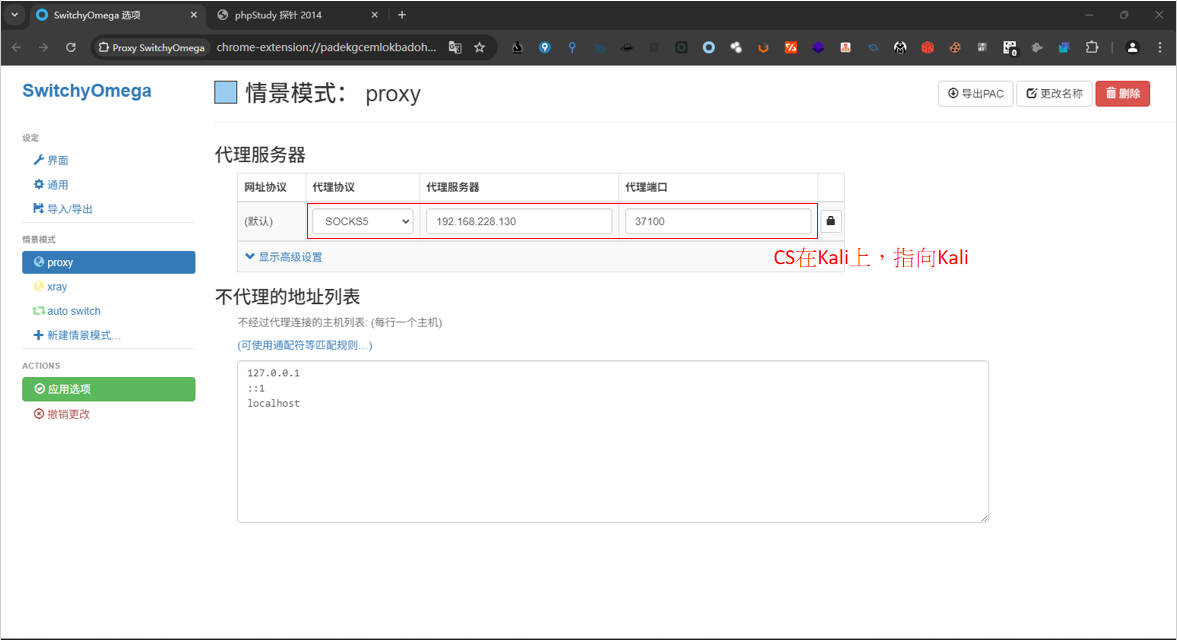Switch to the phpStudy 探针 2014 tab
The image size is (1177, 640).
click(x=298, y=14)
